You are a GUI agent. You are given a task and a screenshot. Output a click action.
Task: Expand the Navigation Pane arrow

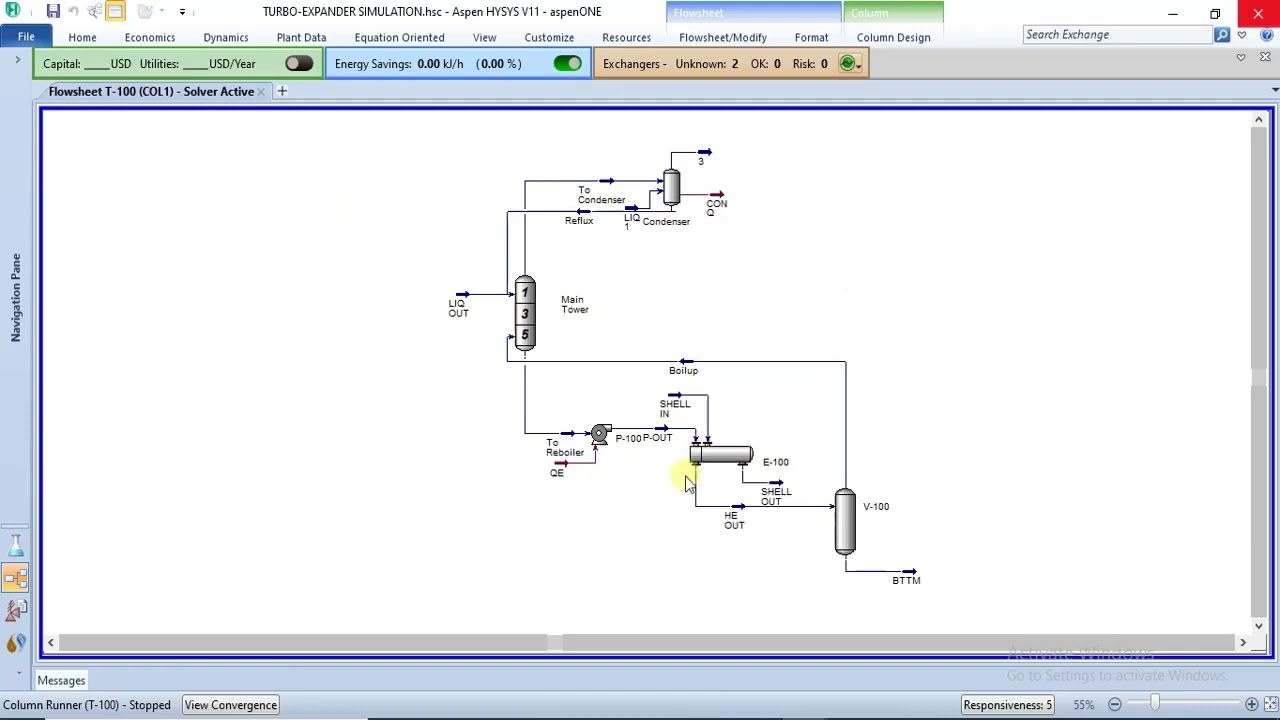coord(17,61)
